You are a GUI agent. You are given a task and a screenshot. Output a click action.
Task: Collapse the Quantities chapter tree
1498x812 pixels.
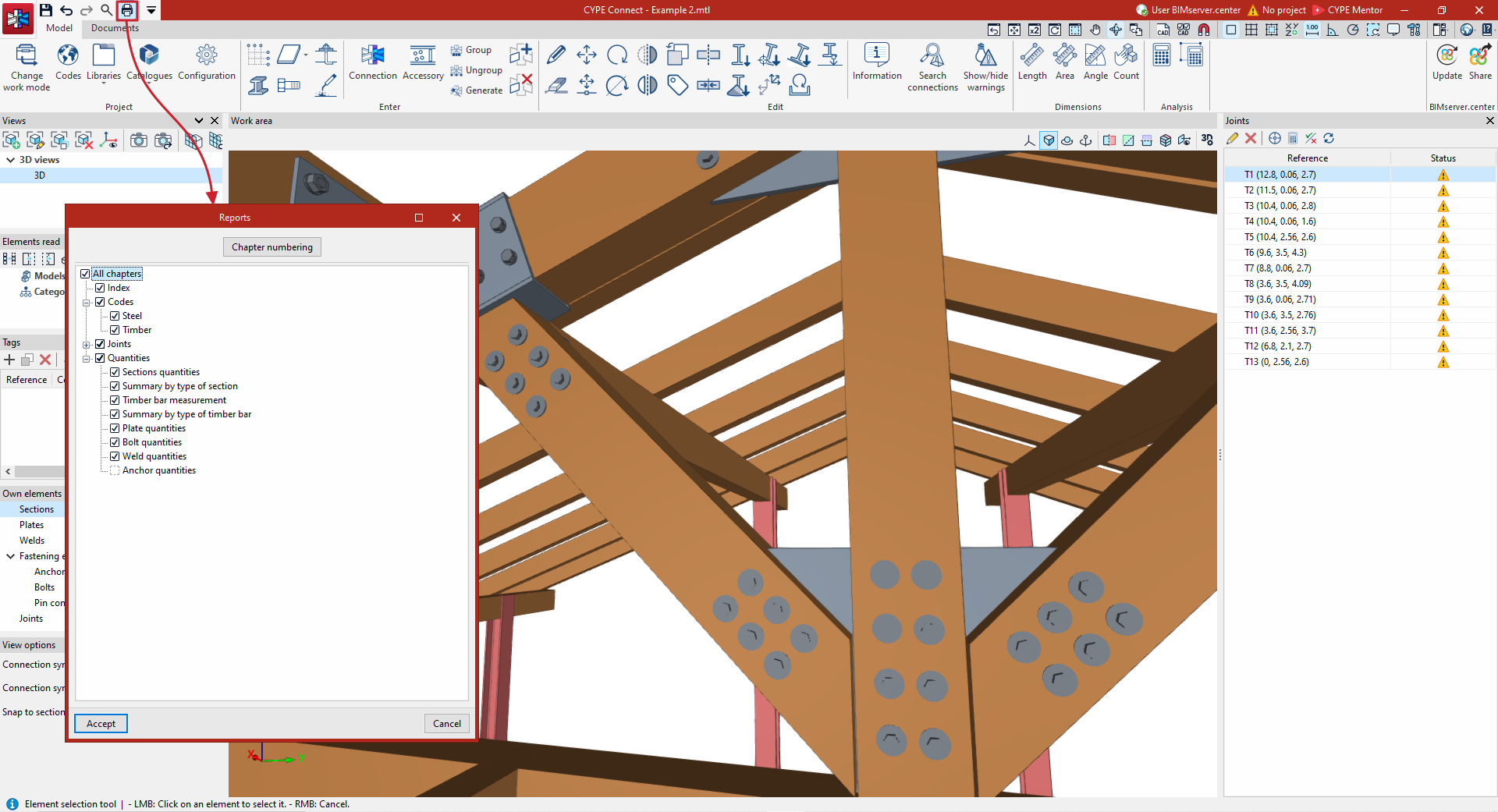click(87, 358)
